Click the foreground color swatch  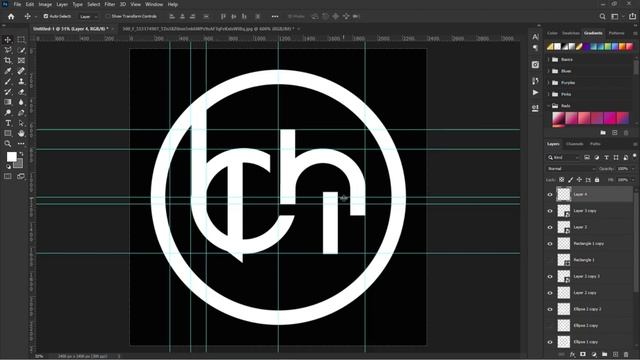(11, 156)
